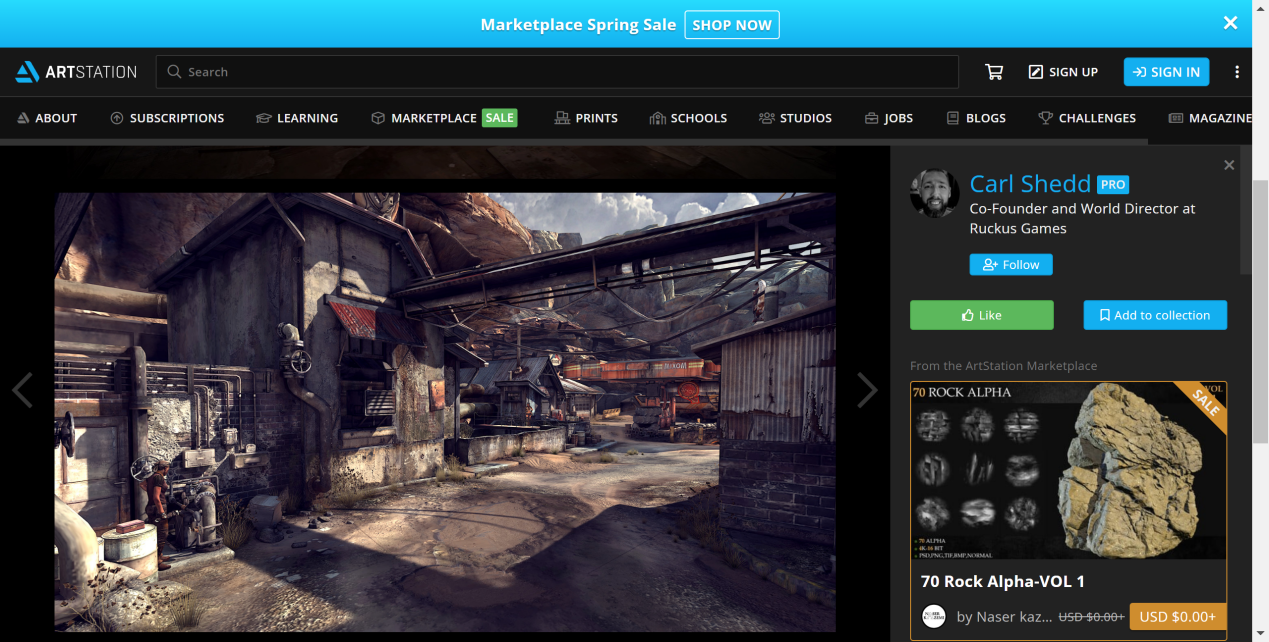Click the Shop Now button
The width and height of the screenshot is (1269, 642).
click(731, 25)
